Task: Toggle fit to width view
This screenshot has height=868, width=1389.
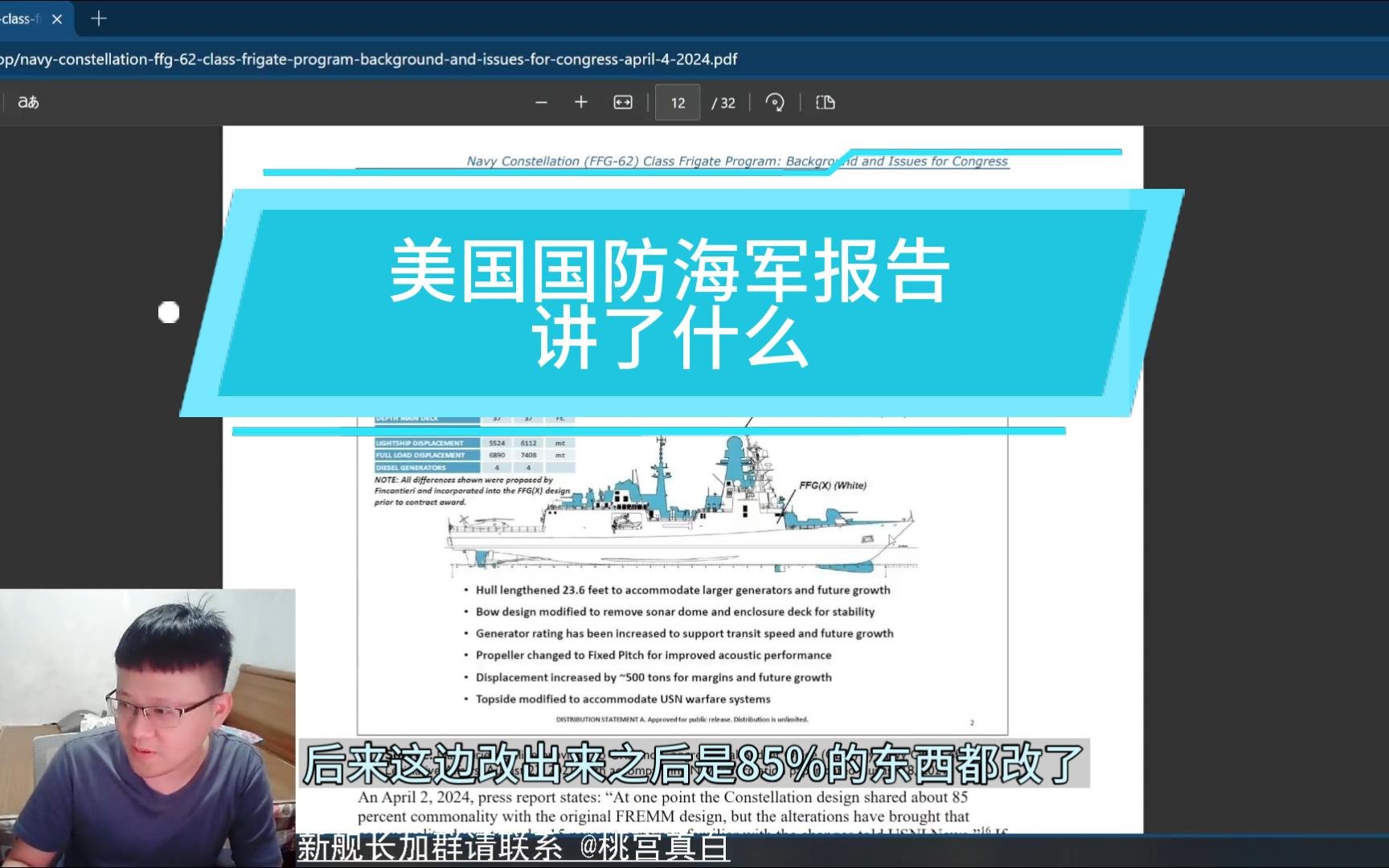Action: coord(623,102)
